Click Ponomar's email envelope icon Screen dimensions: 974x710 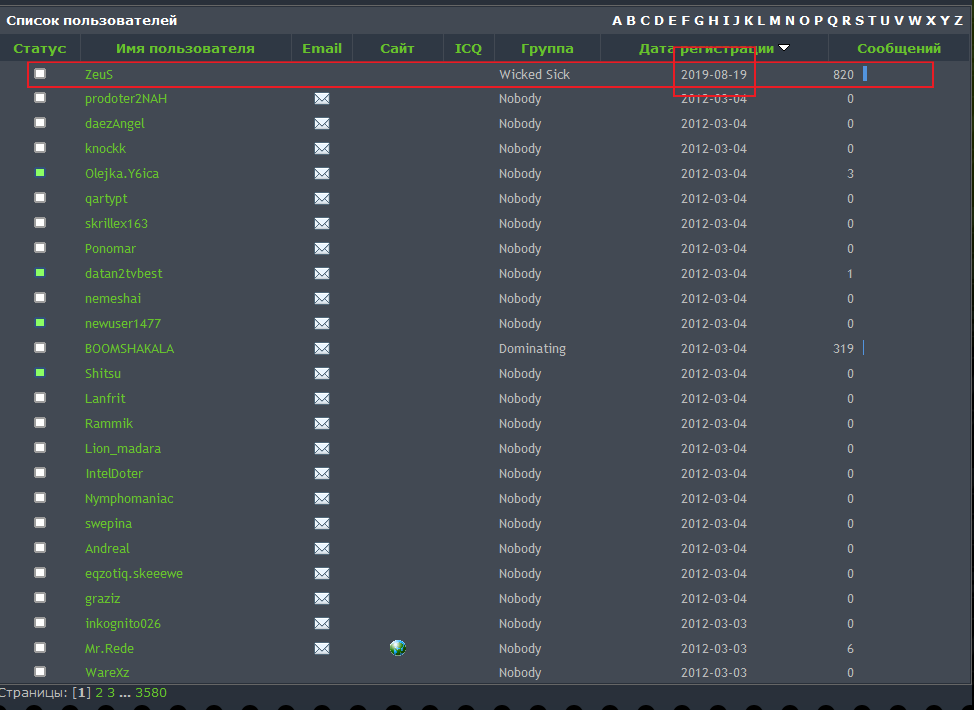point(322,248)
